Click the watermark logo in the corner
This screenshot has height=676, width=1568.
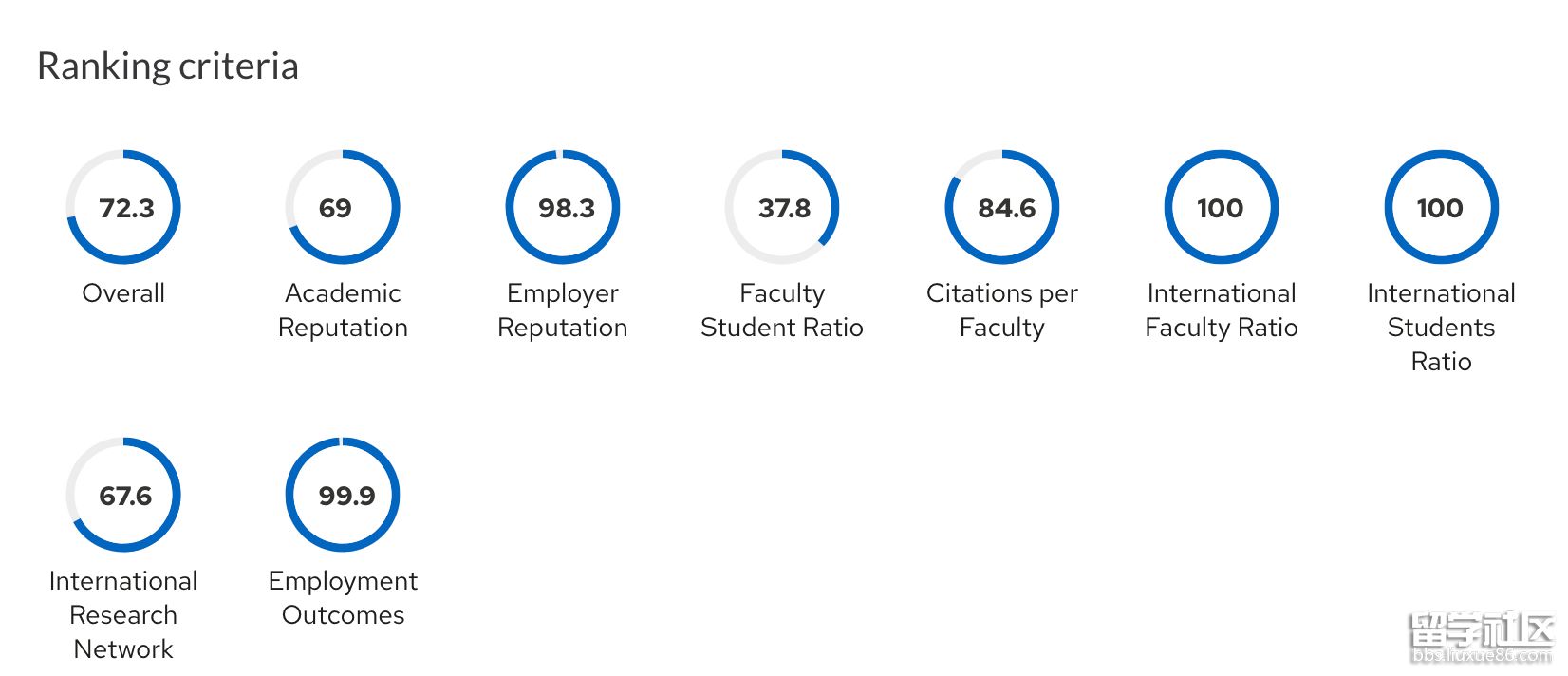[x=1481, y=638]
